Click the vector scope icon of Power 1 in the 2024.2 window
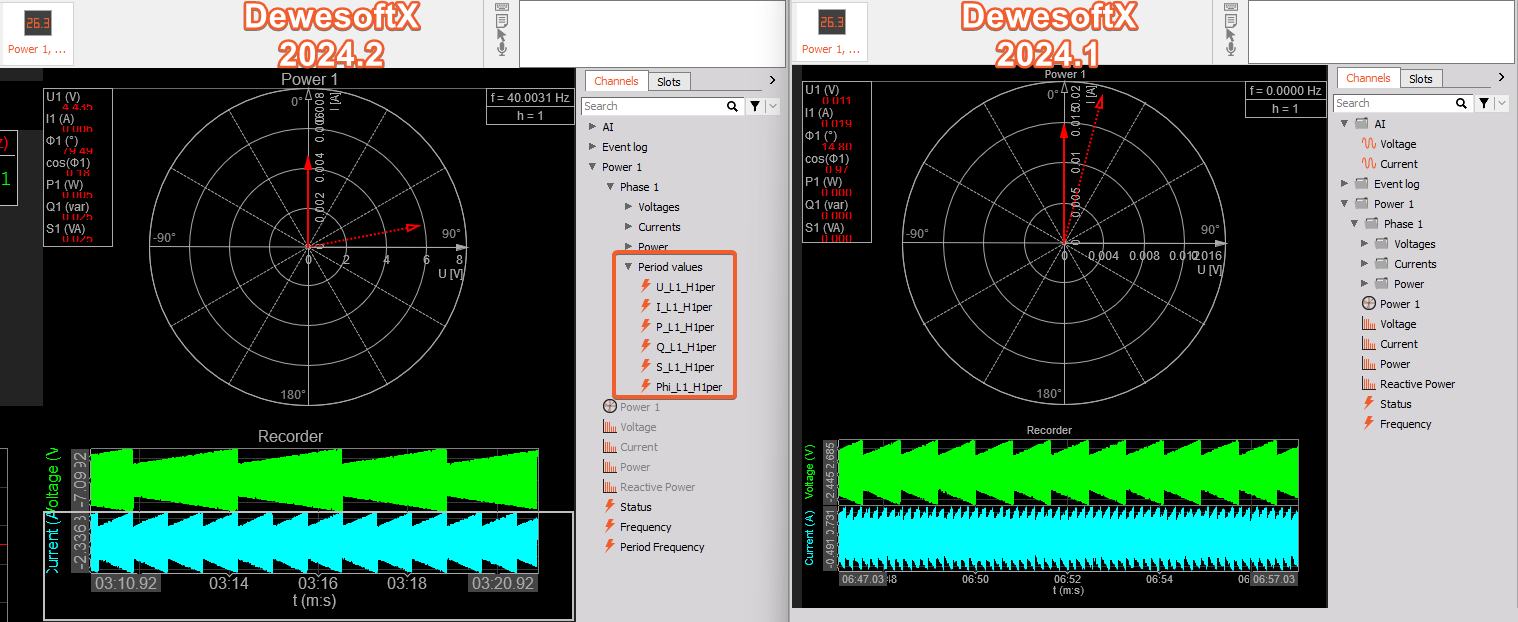This screenshot has width=1518, height=622. (610, 406)
